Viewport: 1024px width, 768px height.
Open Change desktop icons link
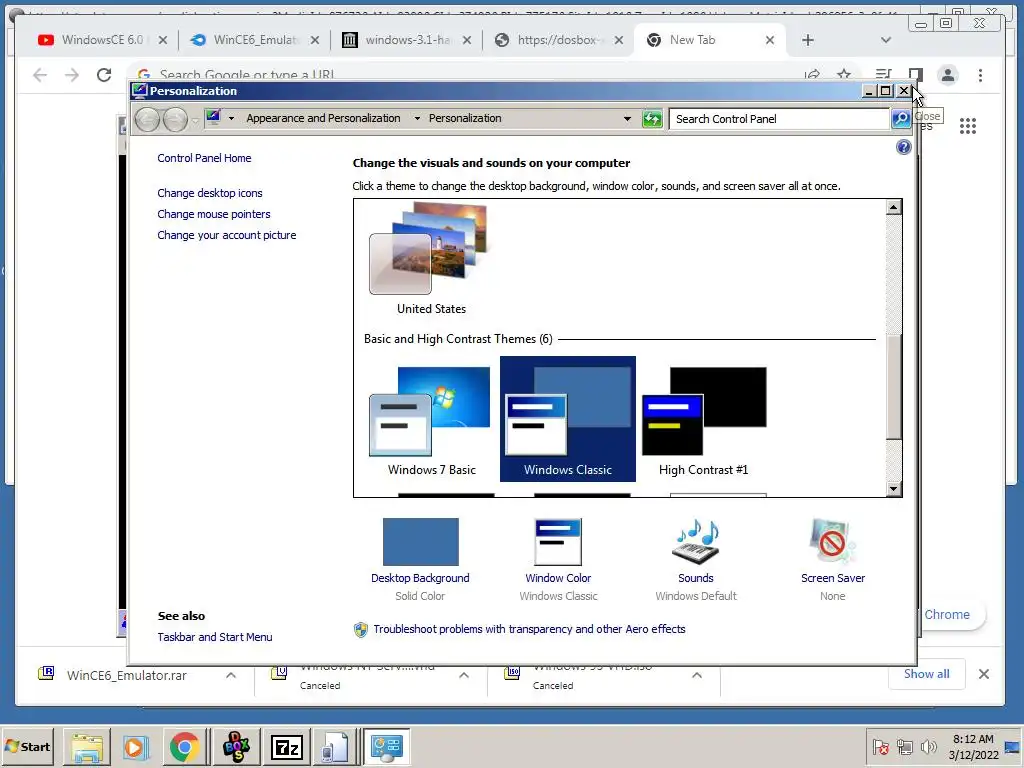point(210,193)
